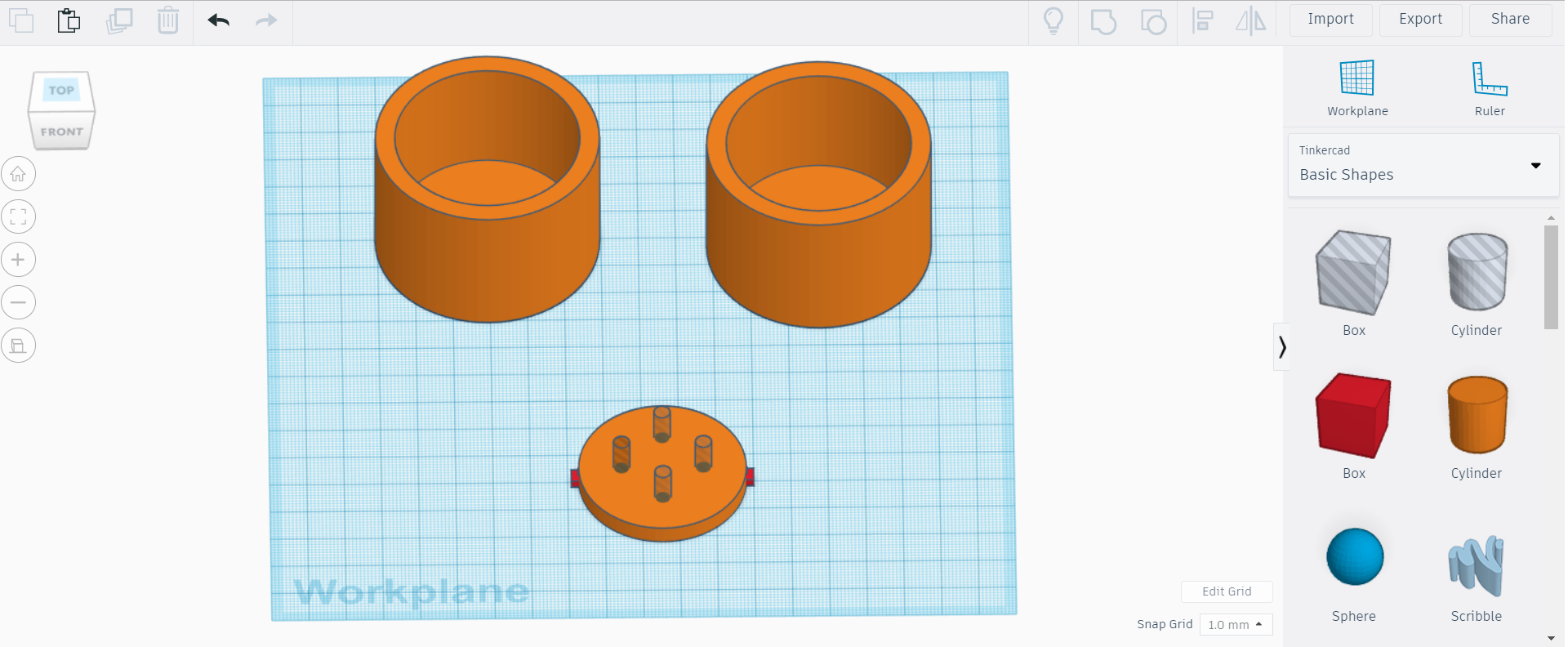The width and height of the screenshot is (1568, 647).
Task: Select the orange disc with four pegs
Action: [662, 474]
